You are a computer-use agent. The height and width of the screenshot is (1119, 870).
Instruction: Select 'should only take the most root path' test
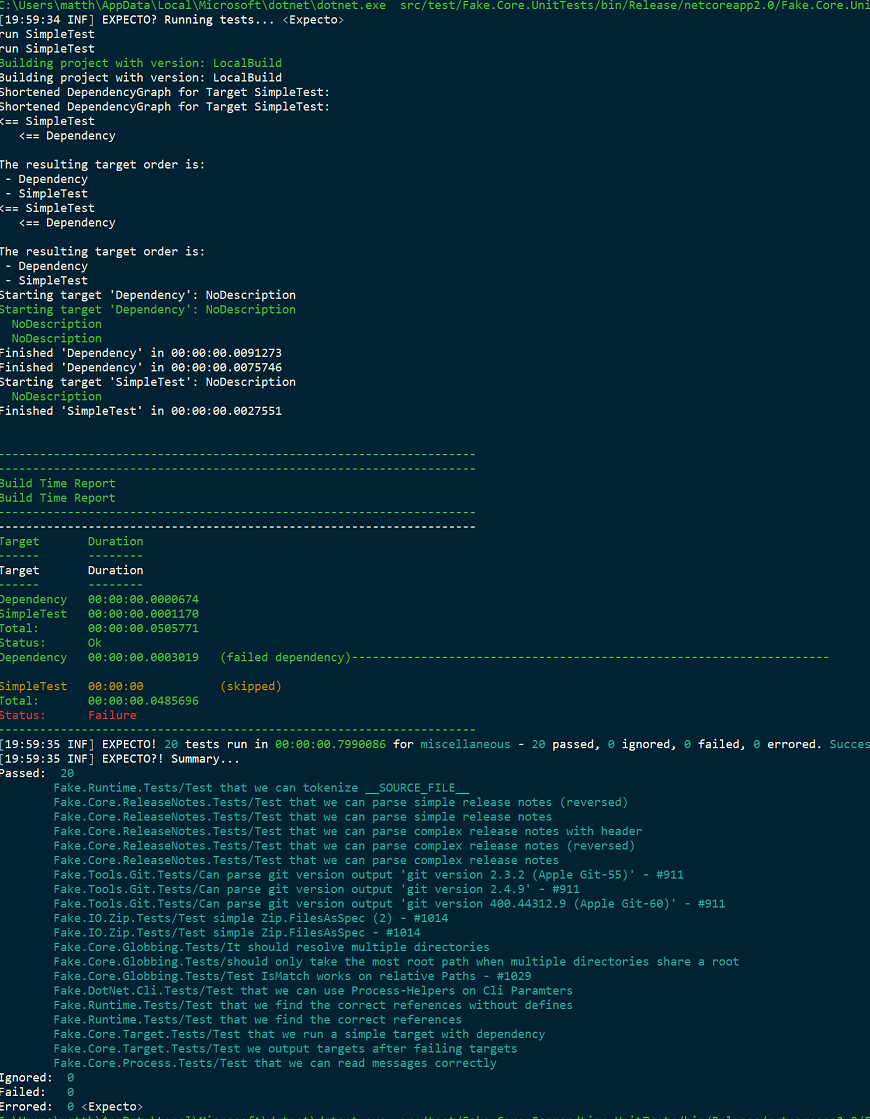(x=396, y=962)
